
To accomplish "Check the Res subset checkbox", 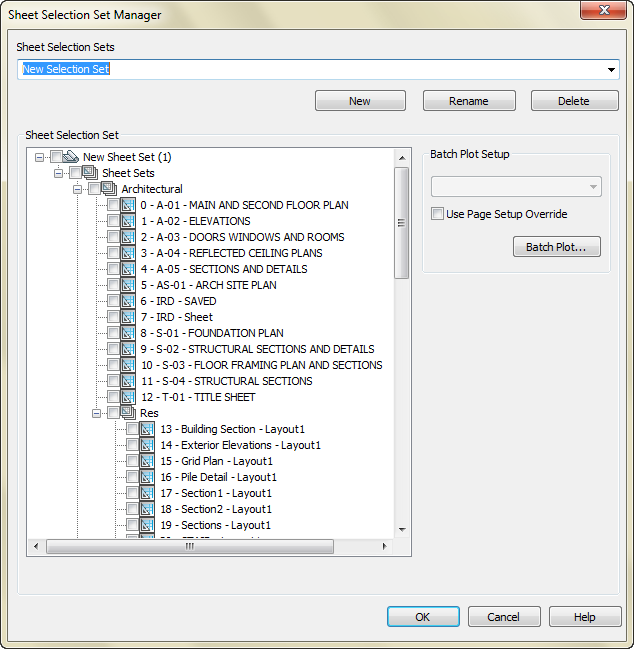I will [x=113, y=413].
